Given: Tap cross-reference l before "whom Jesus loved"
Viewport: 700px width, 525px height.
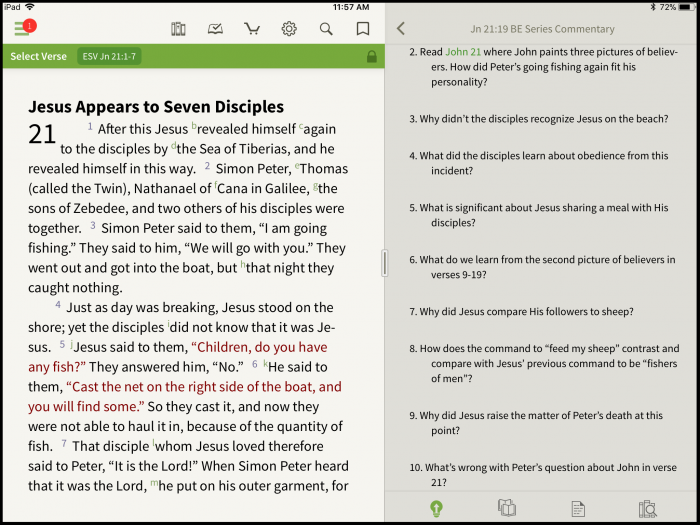Looking at the screenshot, I should click(154, 443).
